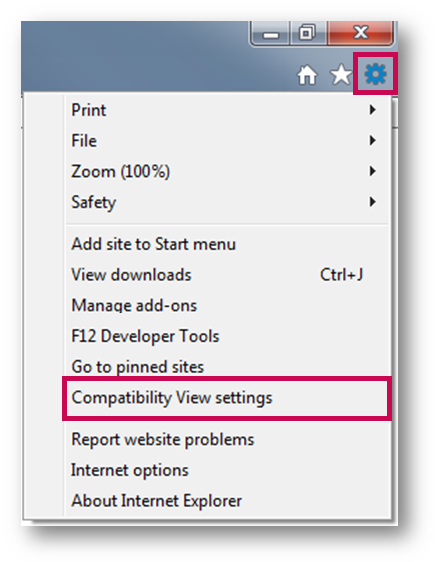
Task: Restore down the browser window
Action: coord(307,33)
